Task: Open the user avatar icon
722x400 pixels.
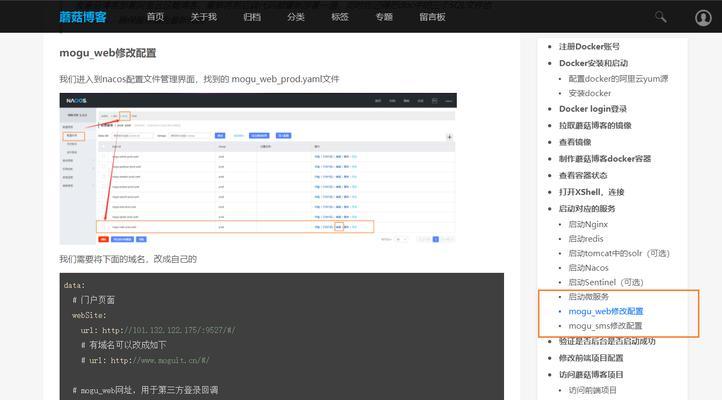Action: [x=703, y=17]
